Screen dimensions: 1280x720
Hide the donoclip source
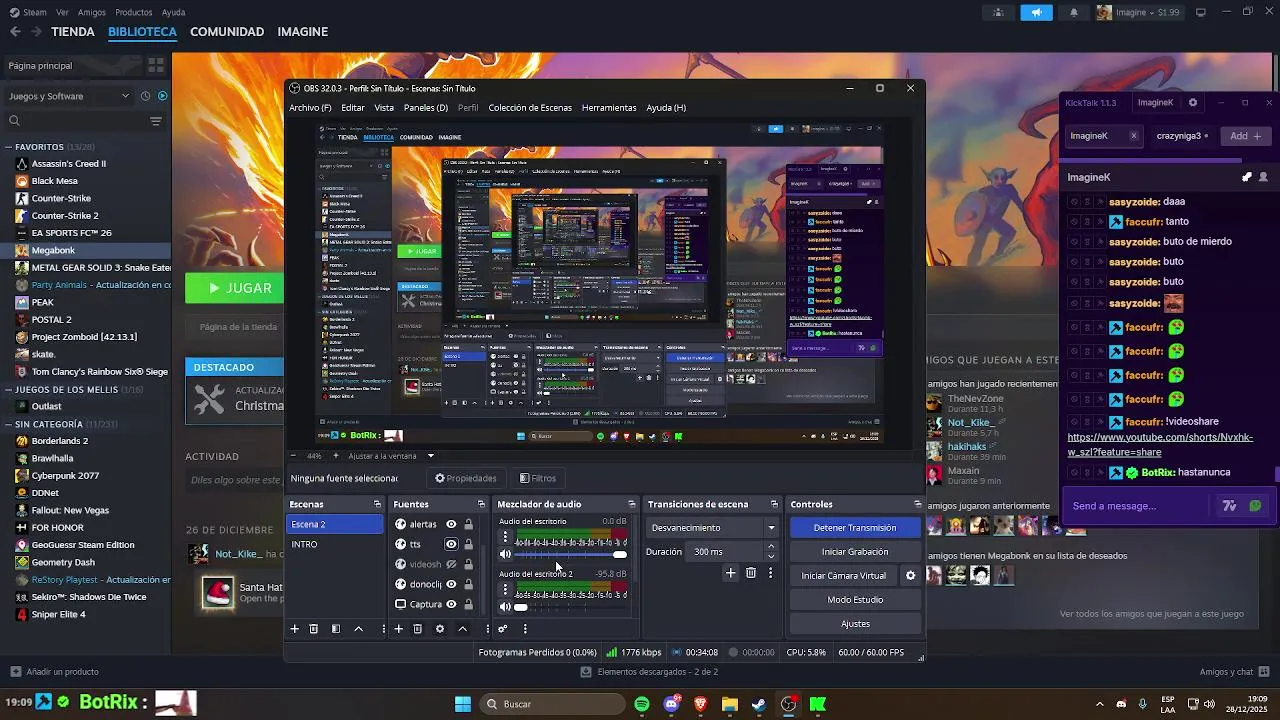pos(451,584)
